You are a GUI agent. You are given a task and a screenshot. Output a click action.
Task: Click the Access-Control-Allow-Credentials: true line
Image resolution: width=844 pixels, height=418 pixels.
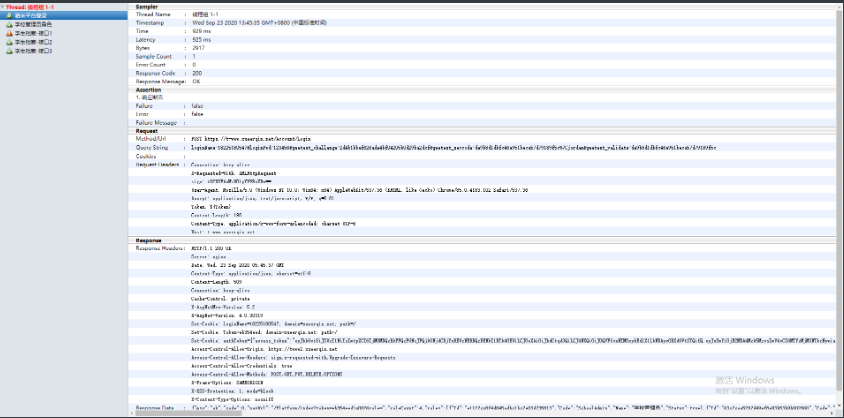point(242,365)
